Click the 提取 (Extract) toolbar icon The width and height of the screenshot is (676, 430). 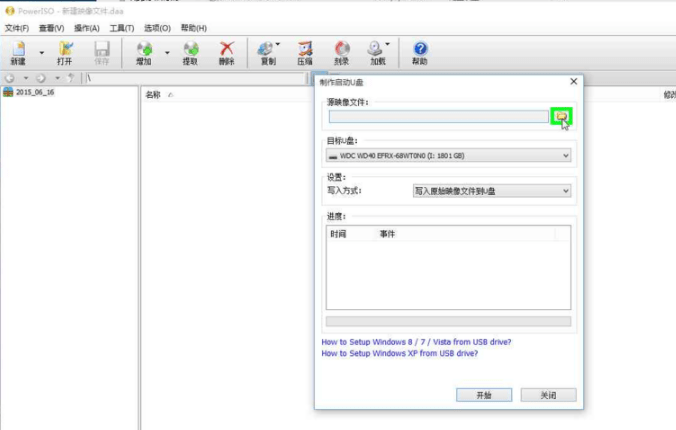(190, 53)
